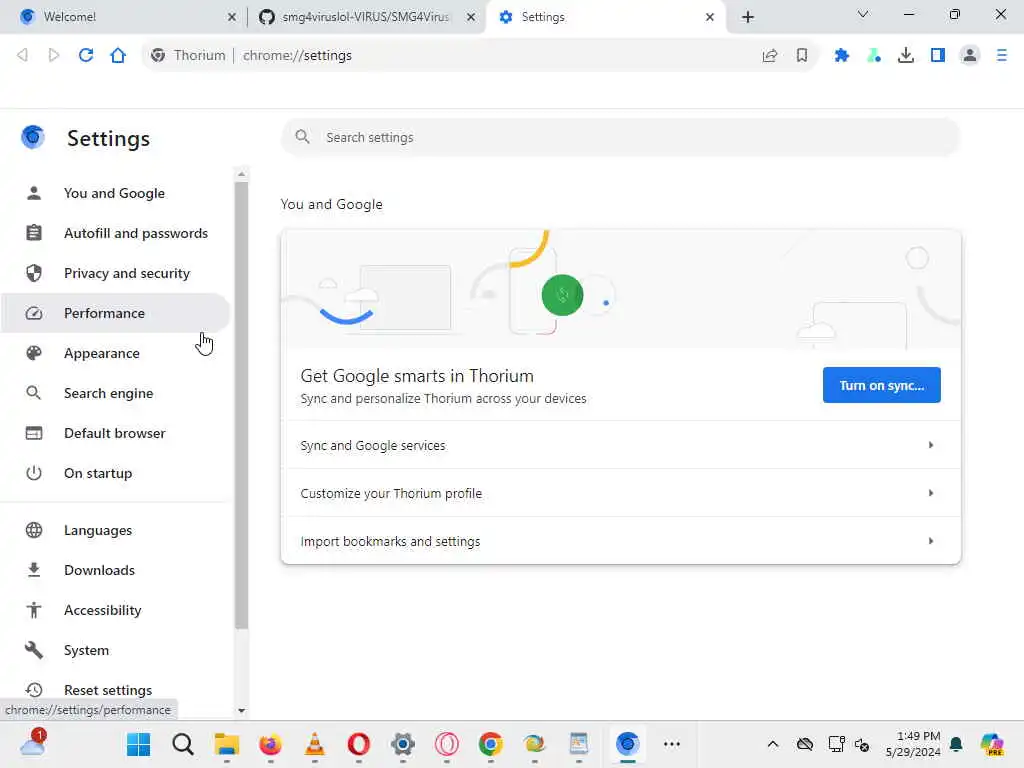This screenshot has height=768, width=1024.
Task: Click the Thorium site info chip
Action: coord(188,56)
